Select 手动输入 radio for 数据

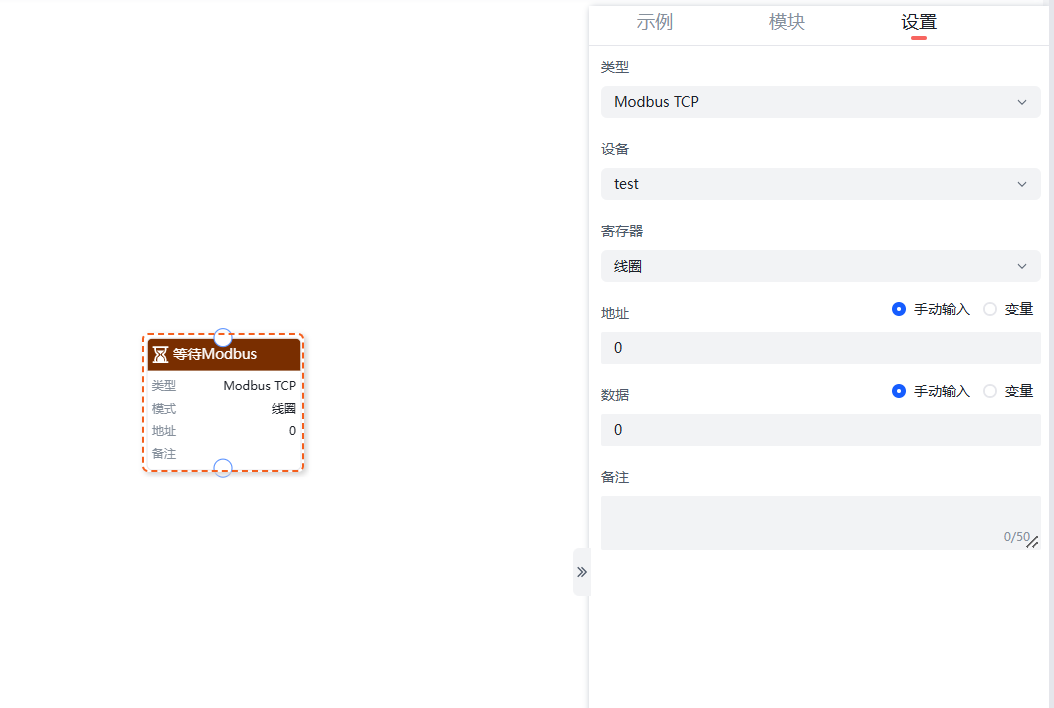click(899, 391)
